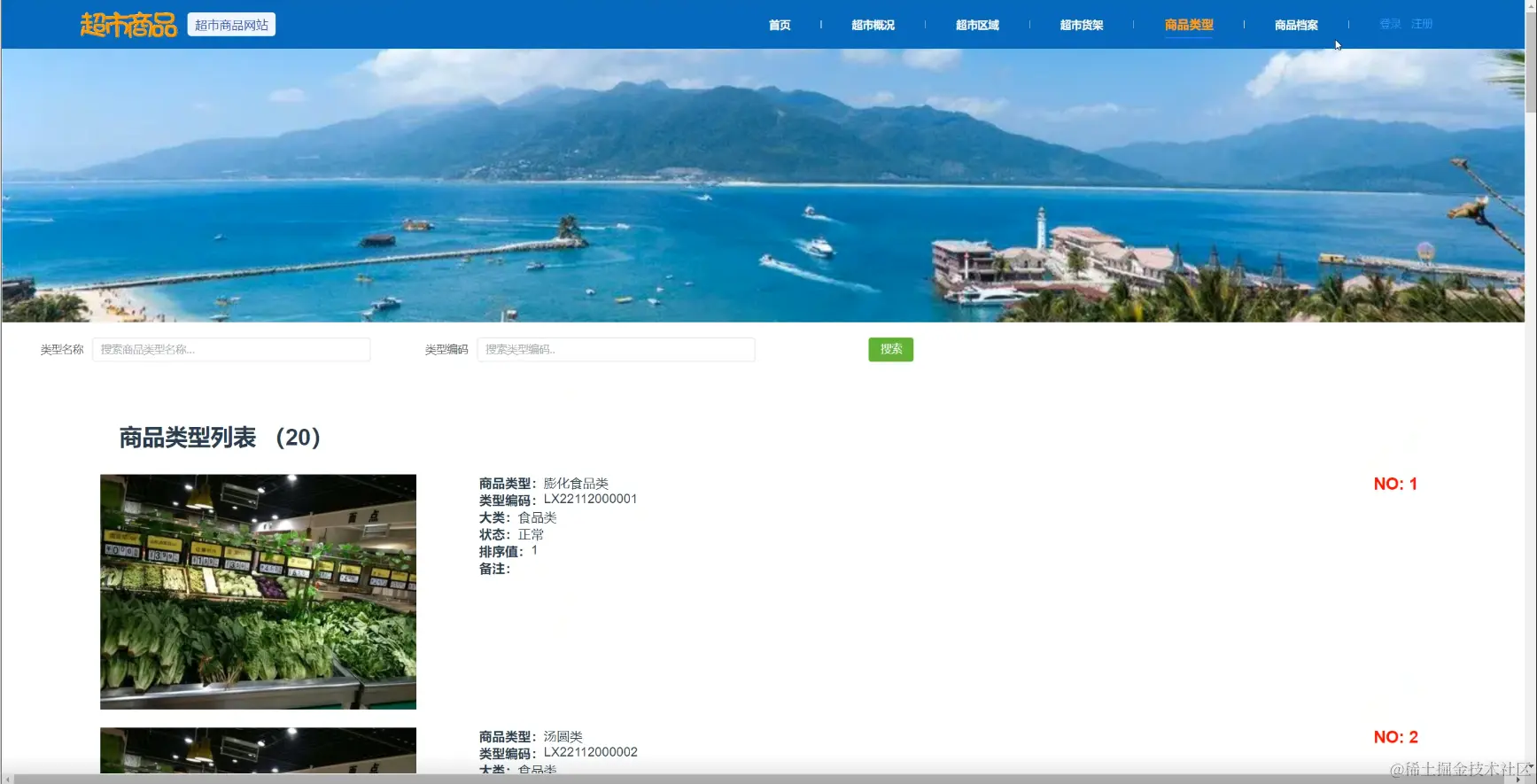Image resolution: width=1537 pixels, height=784 pixels.
Task: Focus the 类型名称 search input
Action: tap(231, 349)
